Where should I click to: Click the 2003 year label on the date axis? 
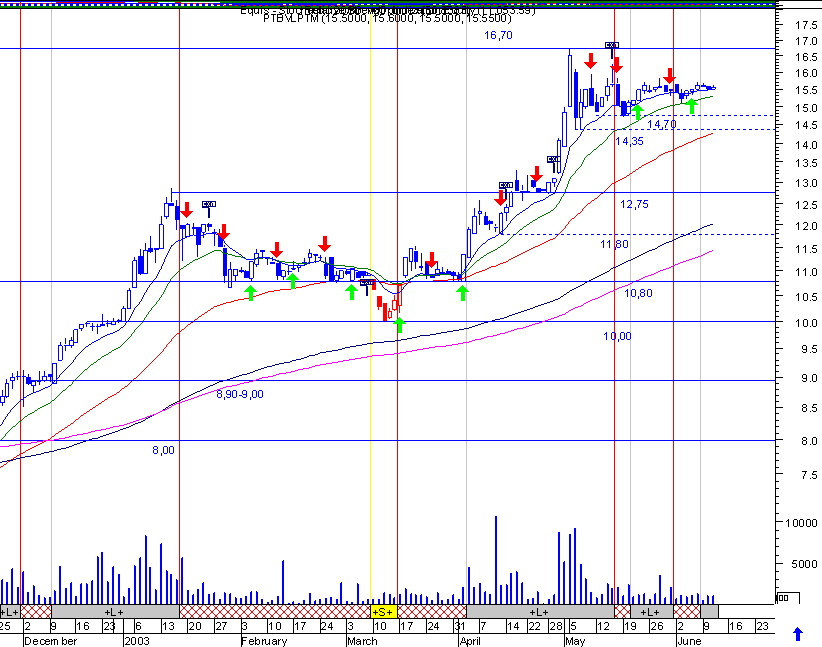click(137, 641)
